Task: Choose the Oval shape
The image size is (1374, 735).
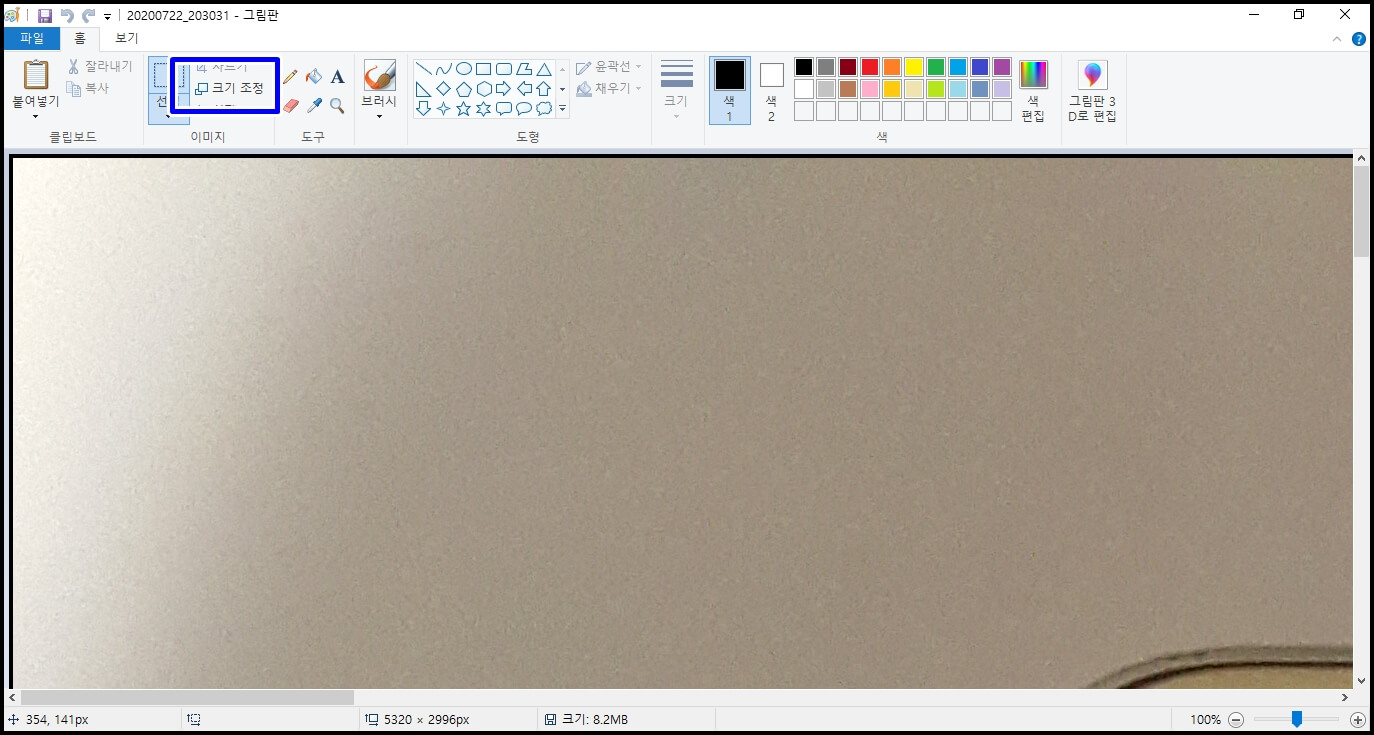Action: pyautogui.click(x=464, y=69)
